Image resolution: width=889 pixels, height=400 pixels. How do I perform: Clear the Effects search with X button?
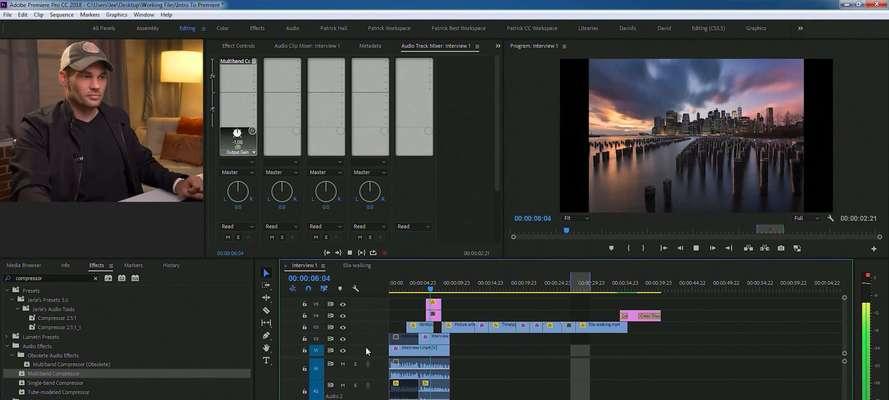click(95, 278)
